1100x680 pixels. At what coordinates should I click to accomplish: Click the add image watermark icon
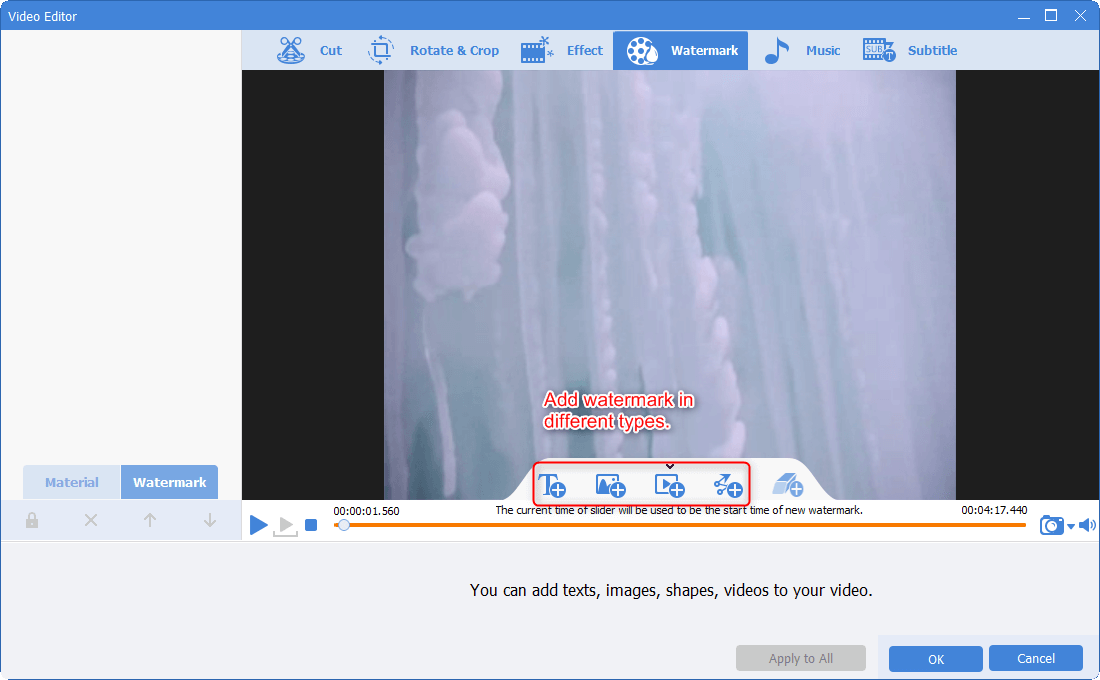coord(610,486)
